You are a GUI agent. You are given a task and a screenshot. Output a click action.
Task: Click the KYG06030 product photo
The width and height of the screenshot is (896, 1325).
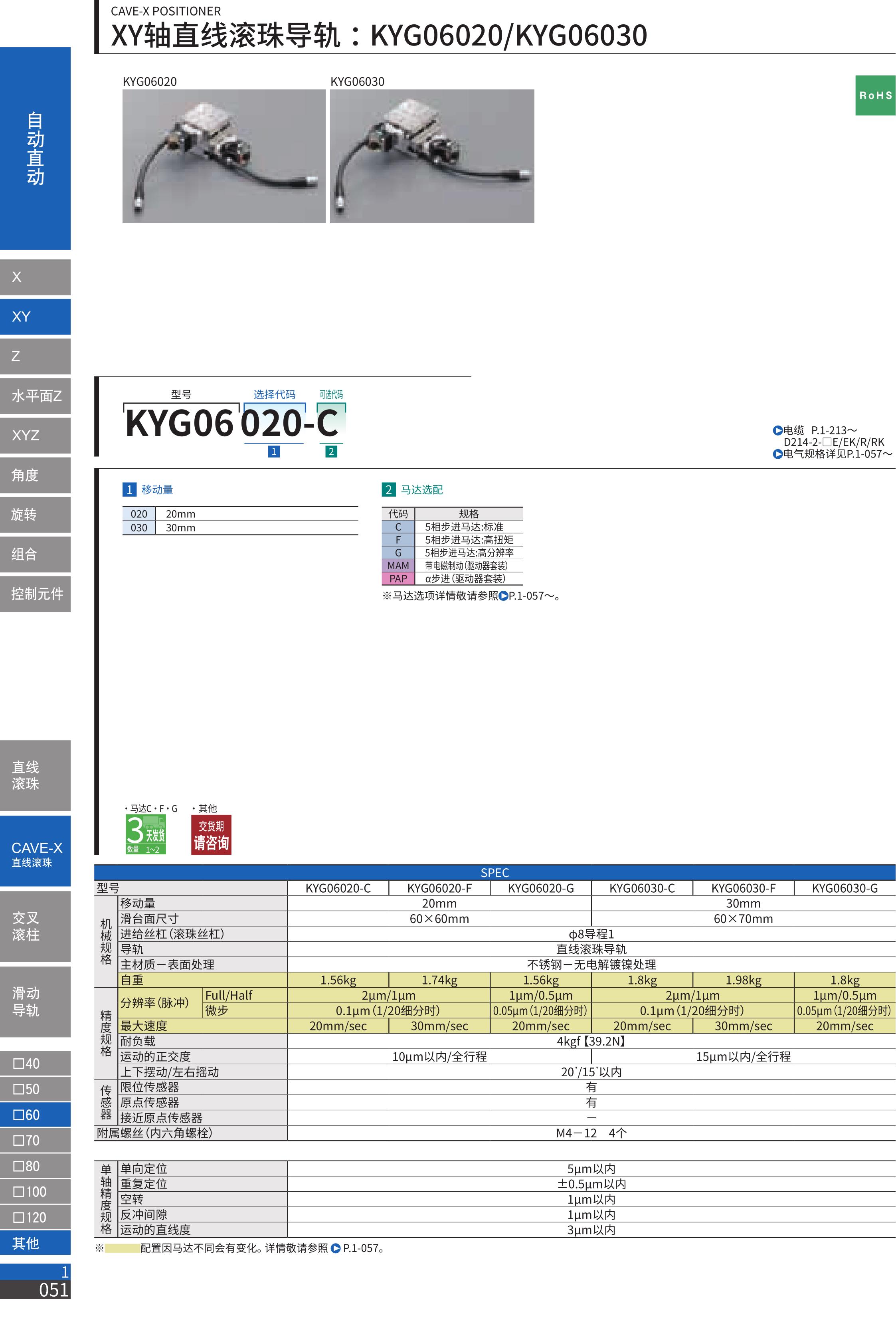(x=431, y=156)
